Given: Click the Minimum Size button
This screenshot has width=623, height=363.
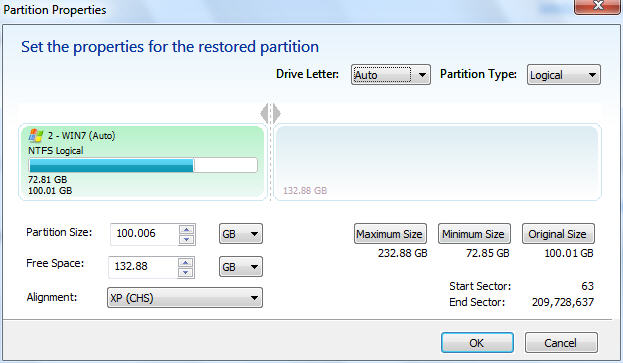Looking at the screenshot, I should (474, 234).
